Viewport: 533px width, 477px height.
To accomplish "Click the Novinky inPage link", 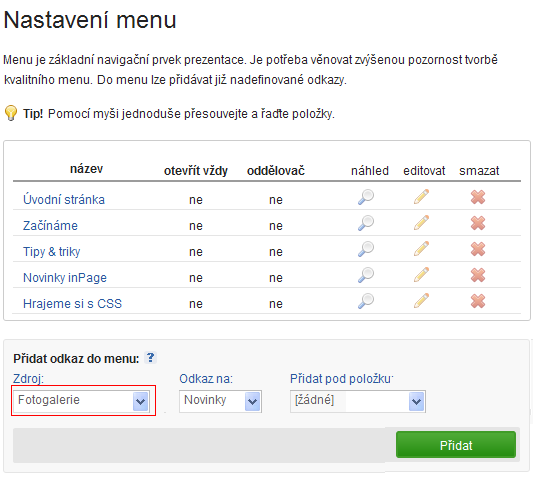I will [x=65, y=278].
